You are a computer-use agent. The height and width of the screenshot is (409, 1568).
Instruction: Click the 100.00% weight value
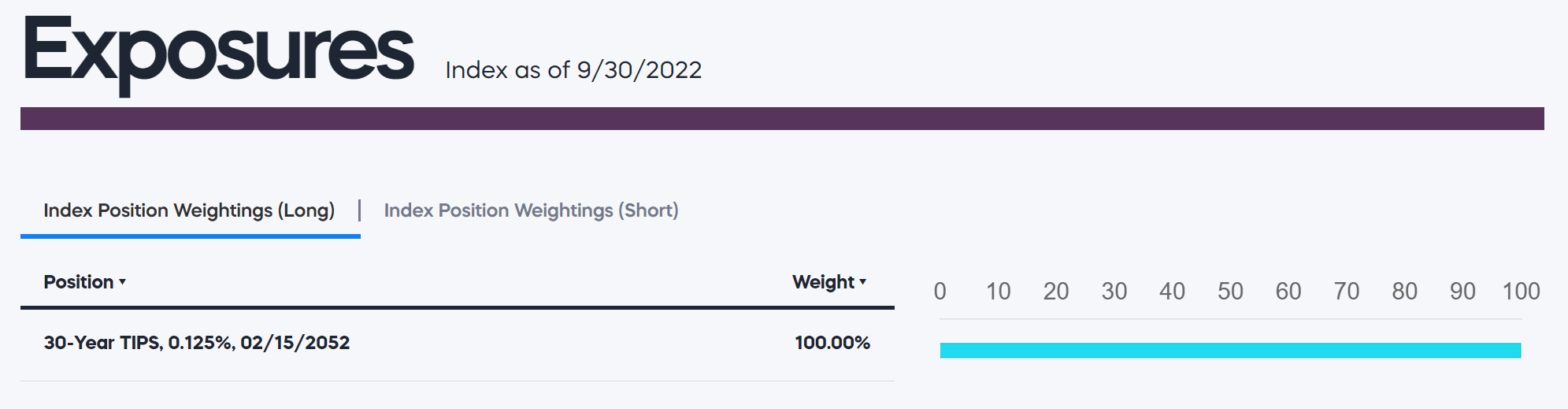832,343
